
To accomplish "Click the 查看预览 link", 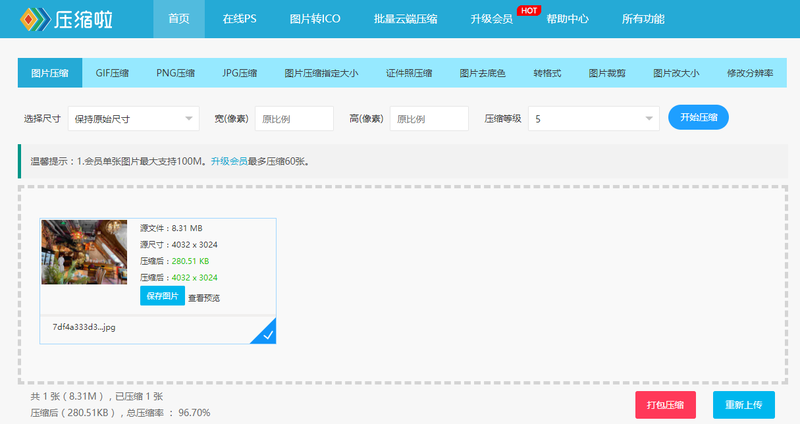I will point(204,298).
